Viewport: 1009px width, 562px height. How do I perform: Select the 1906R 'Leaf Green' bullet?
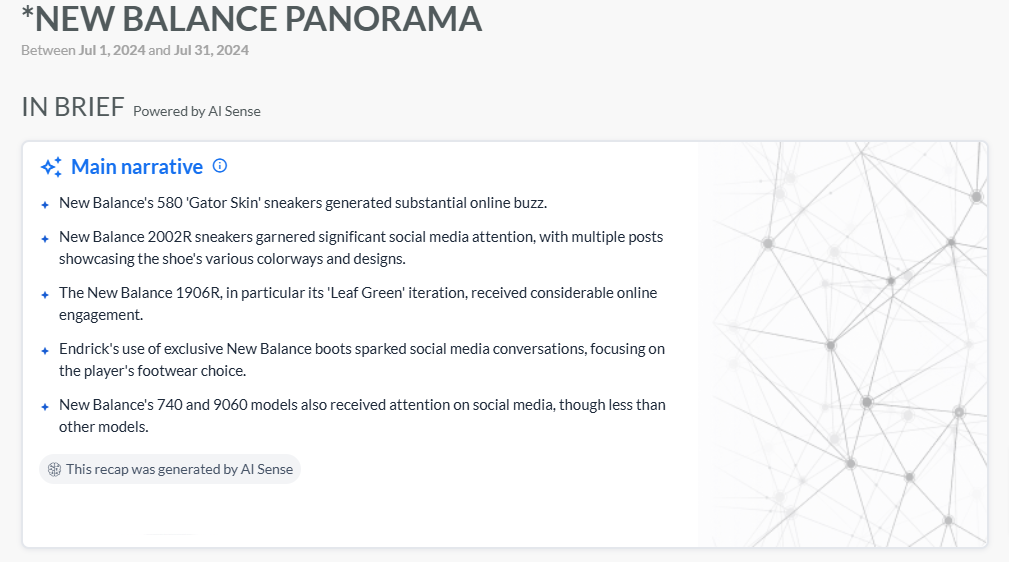tap(358, 304)
